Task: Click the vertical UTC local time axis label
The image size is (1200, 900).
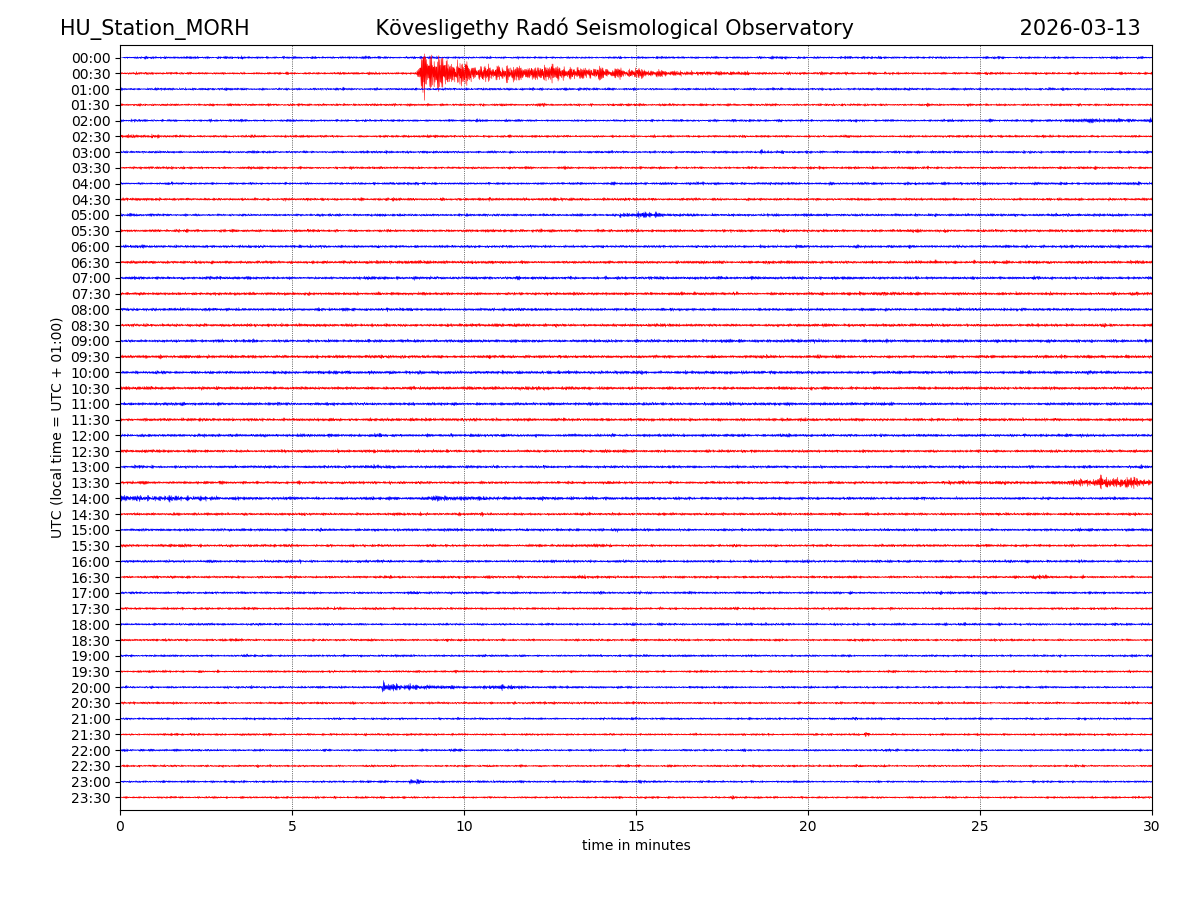Action: pyautogui.click(x=57, y=427)
